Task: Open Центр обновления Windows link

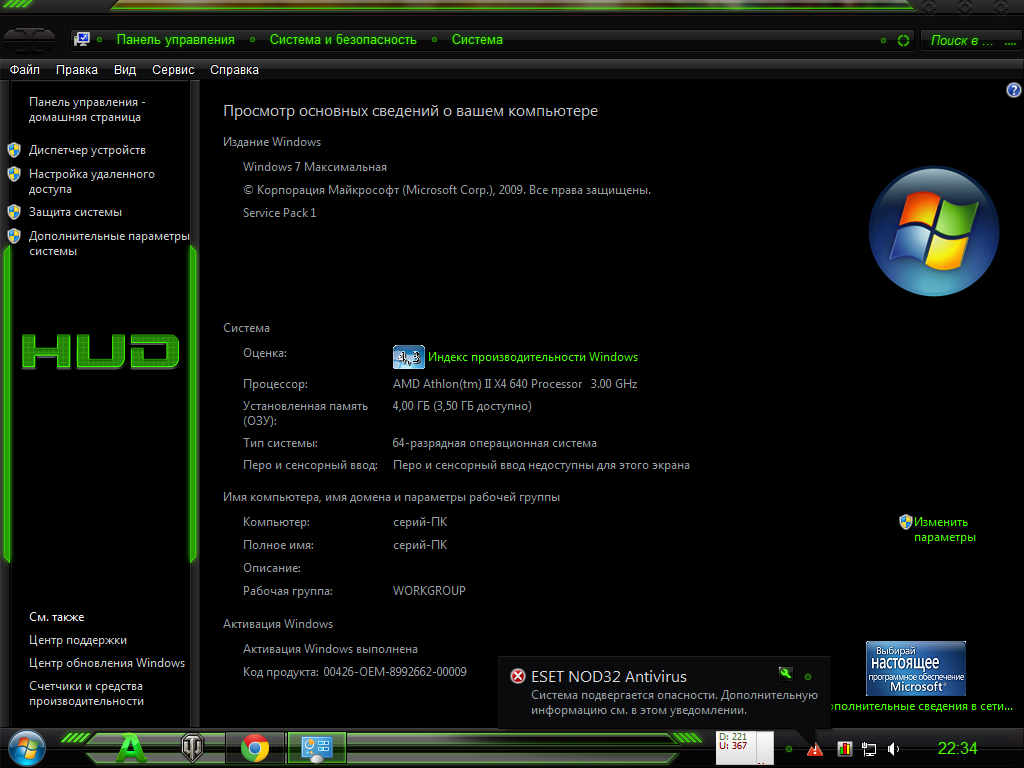Action: (107, 663)
